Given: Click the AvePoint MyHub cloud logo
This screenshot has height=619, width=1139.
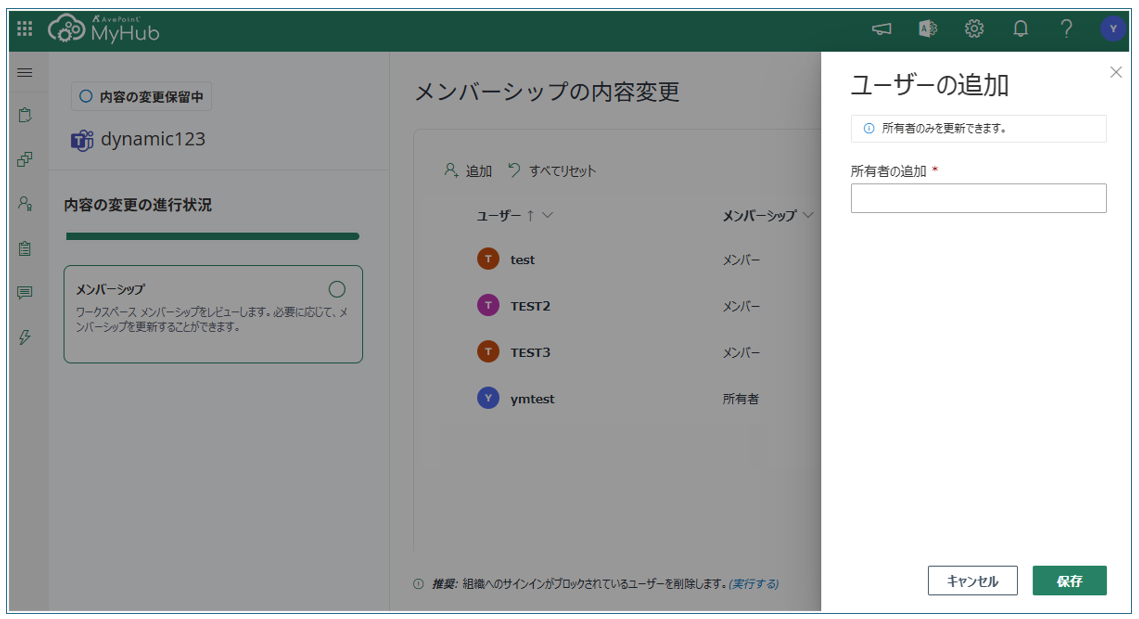Looking at the screenshot, I should pyautogui.click(x=103, y=29).
